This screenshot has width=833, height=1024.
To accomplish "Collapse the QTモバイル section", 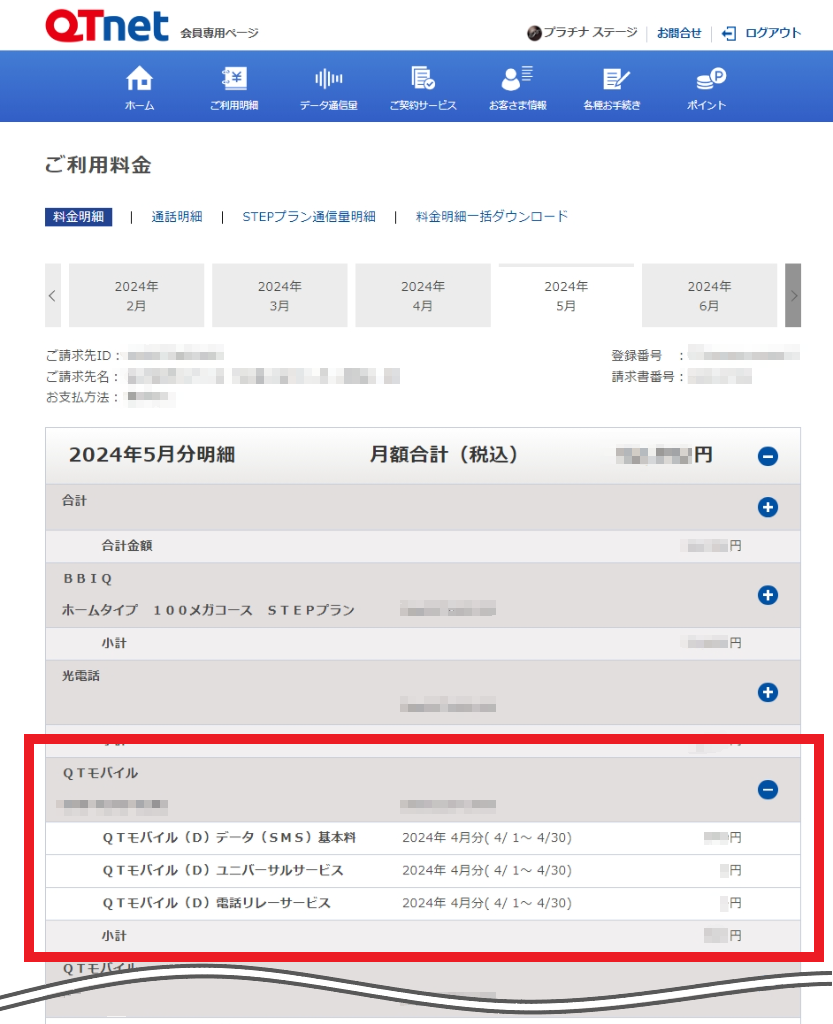I will [768, 790].
